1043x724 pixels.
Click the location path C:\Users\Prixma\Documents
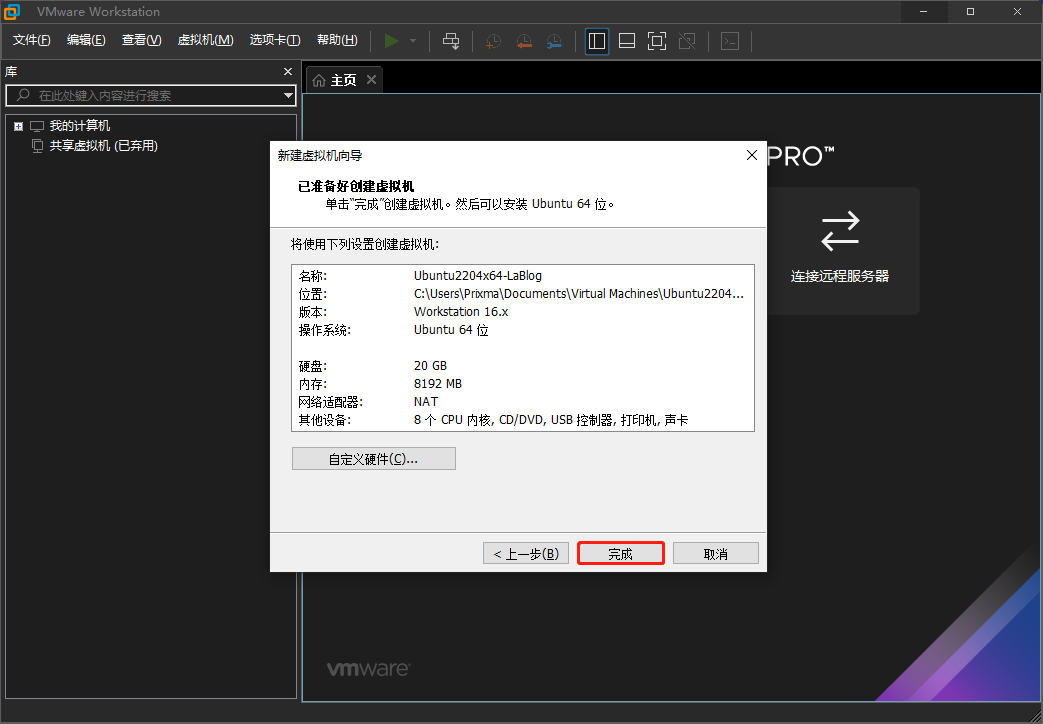point(579,293)
